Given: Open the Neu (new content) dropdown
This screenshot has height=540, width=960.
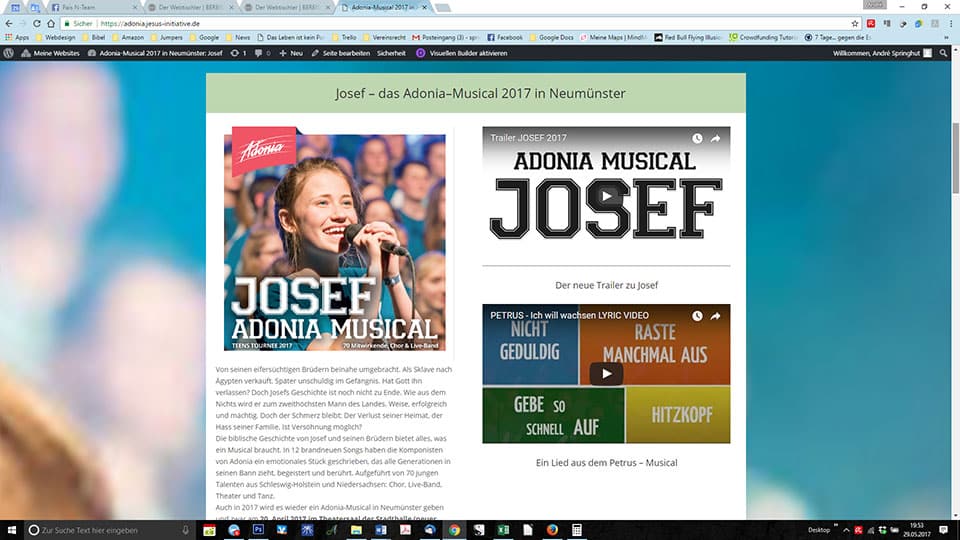Looking at the screenshot, I should [291, 53].
